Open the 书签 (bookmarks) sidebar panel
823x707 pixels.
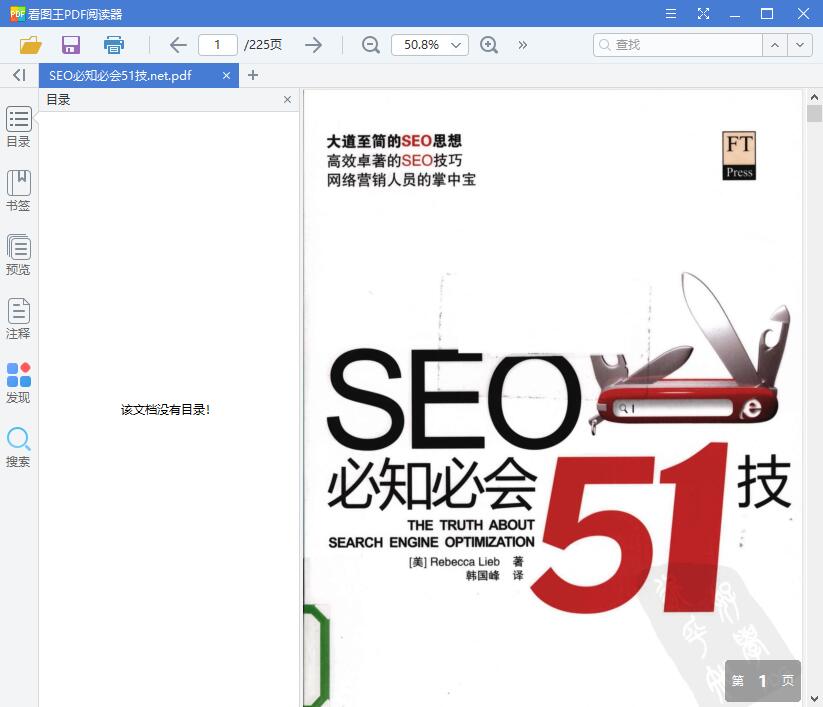tap(18, 190)
